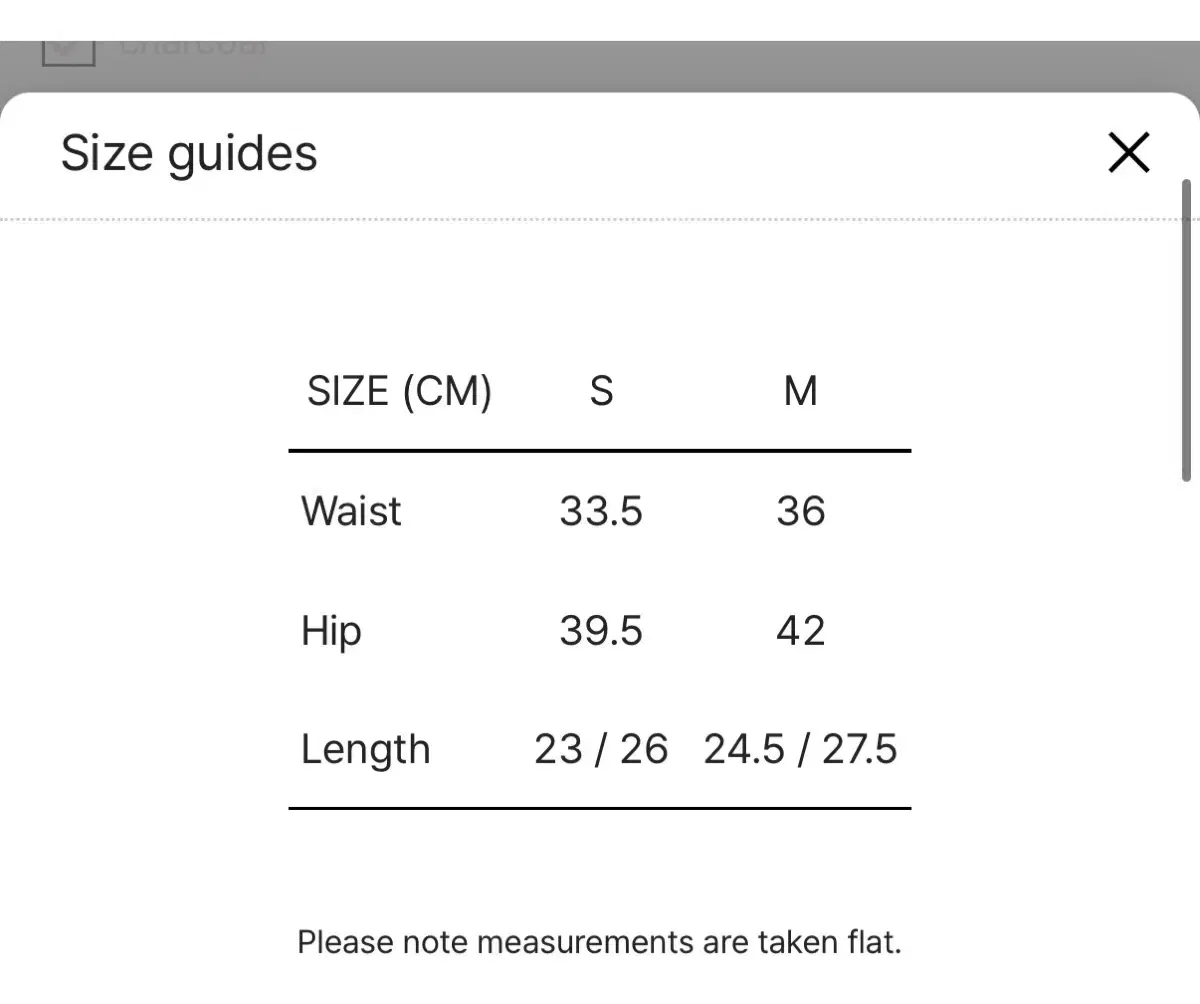The width and height of the screenshot is (1200, 1004).
Task: Click the Size guides heading
Action: (189, 154)
